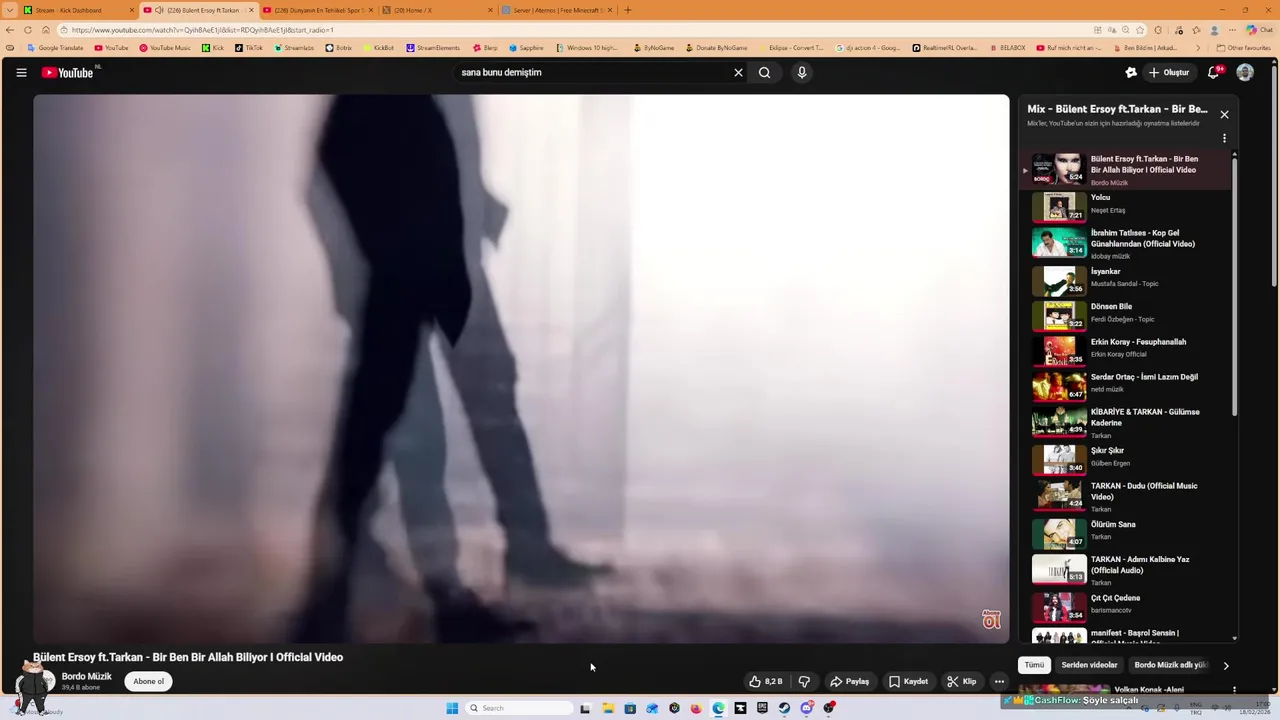Open the Other favourites folder

coord(1244,48)
